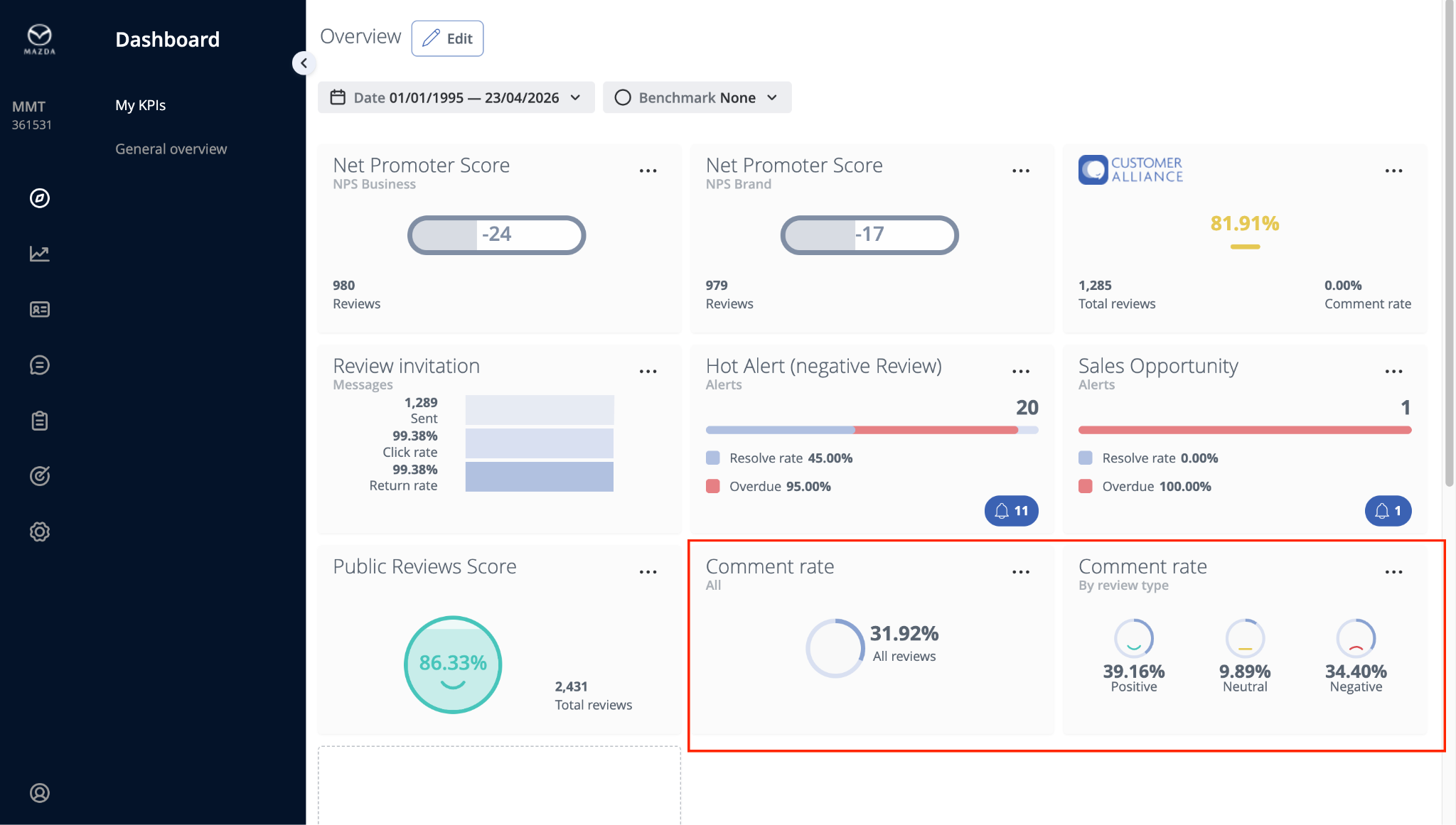Open the settings gear sidebar icon
This screenshot has height=825, width=1456.
(x=40, y=532)
